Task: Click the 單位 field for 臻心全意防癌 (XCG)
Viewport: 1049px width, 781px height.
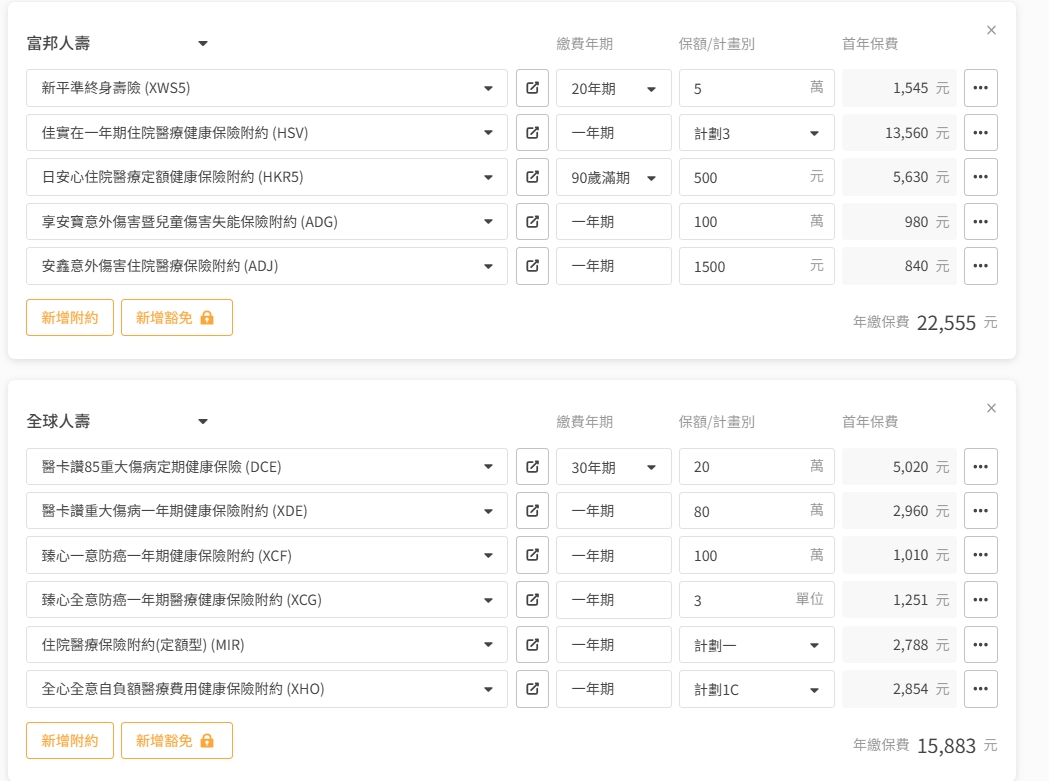Action: [740, 600]
